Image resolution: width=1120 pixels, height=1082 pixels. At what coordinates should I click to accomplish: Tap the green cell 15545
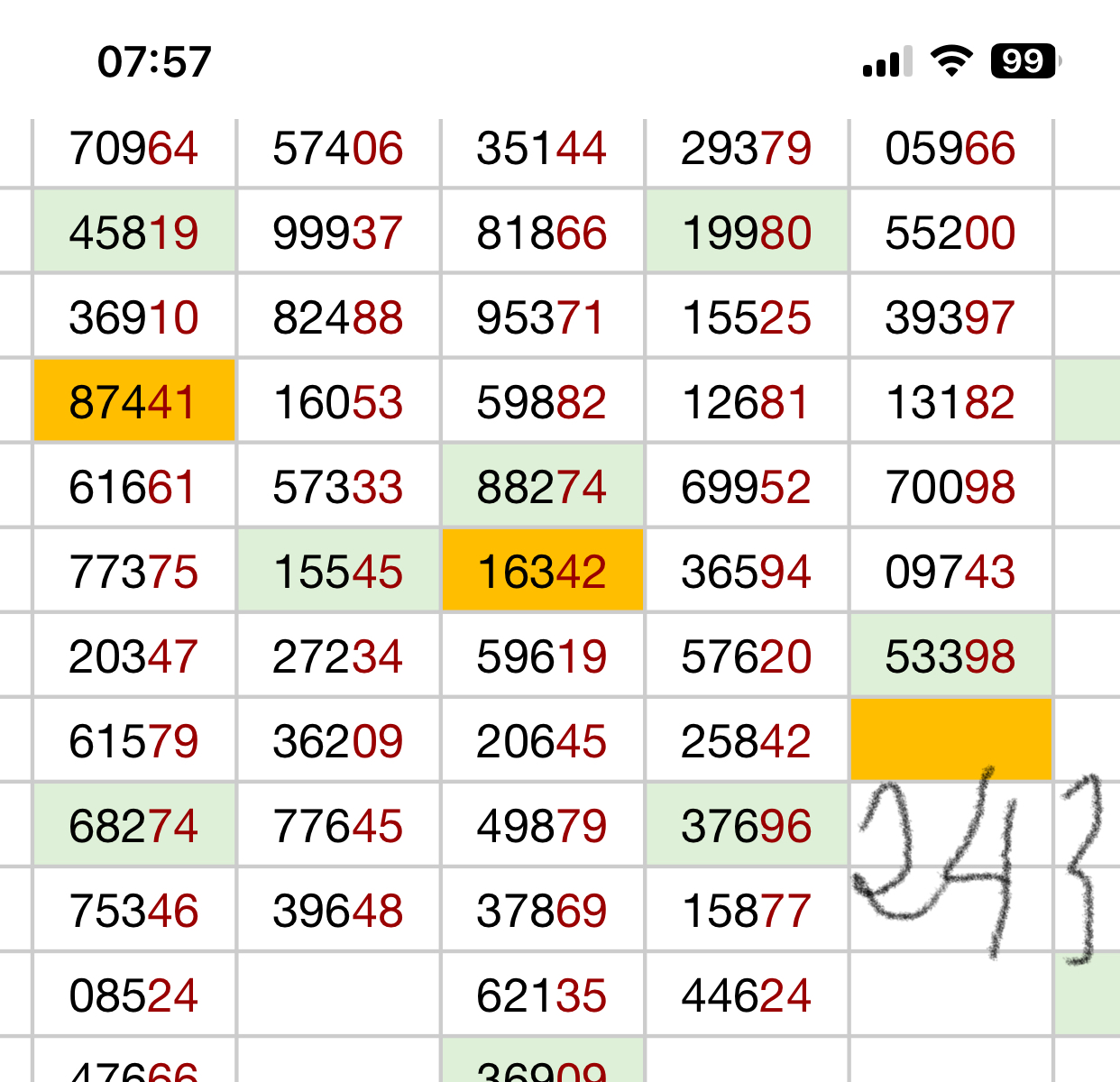pyautogui.click(x=338, y=572)
